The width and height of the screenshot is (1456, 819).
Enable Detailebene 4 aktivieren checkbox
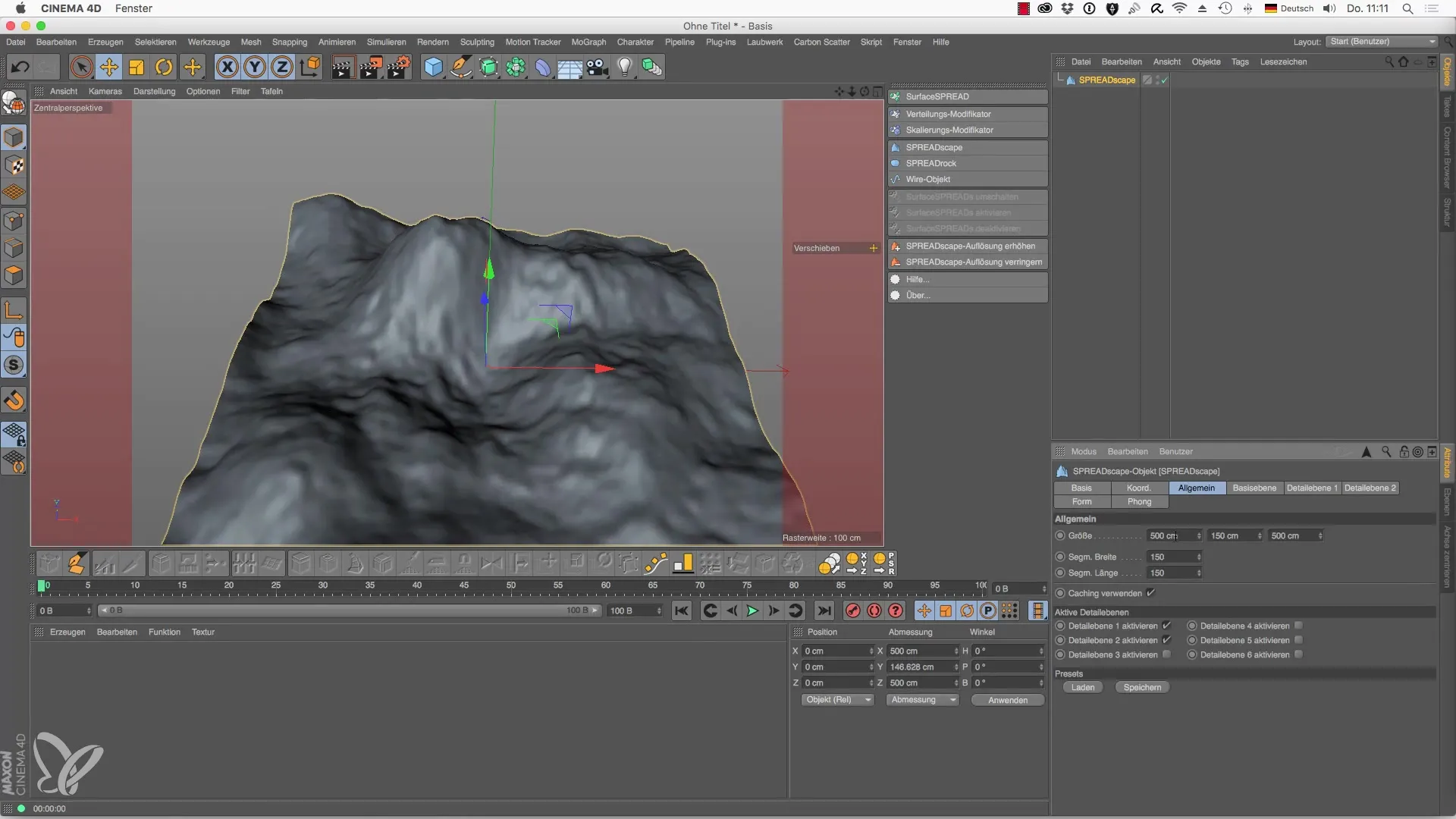coord(1298,626)
